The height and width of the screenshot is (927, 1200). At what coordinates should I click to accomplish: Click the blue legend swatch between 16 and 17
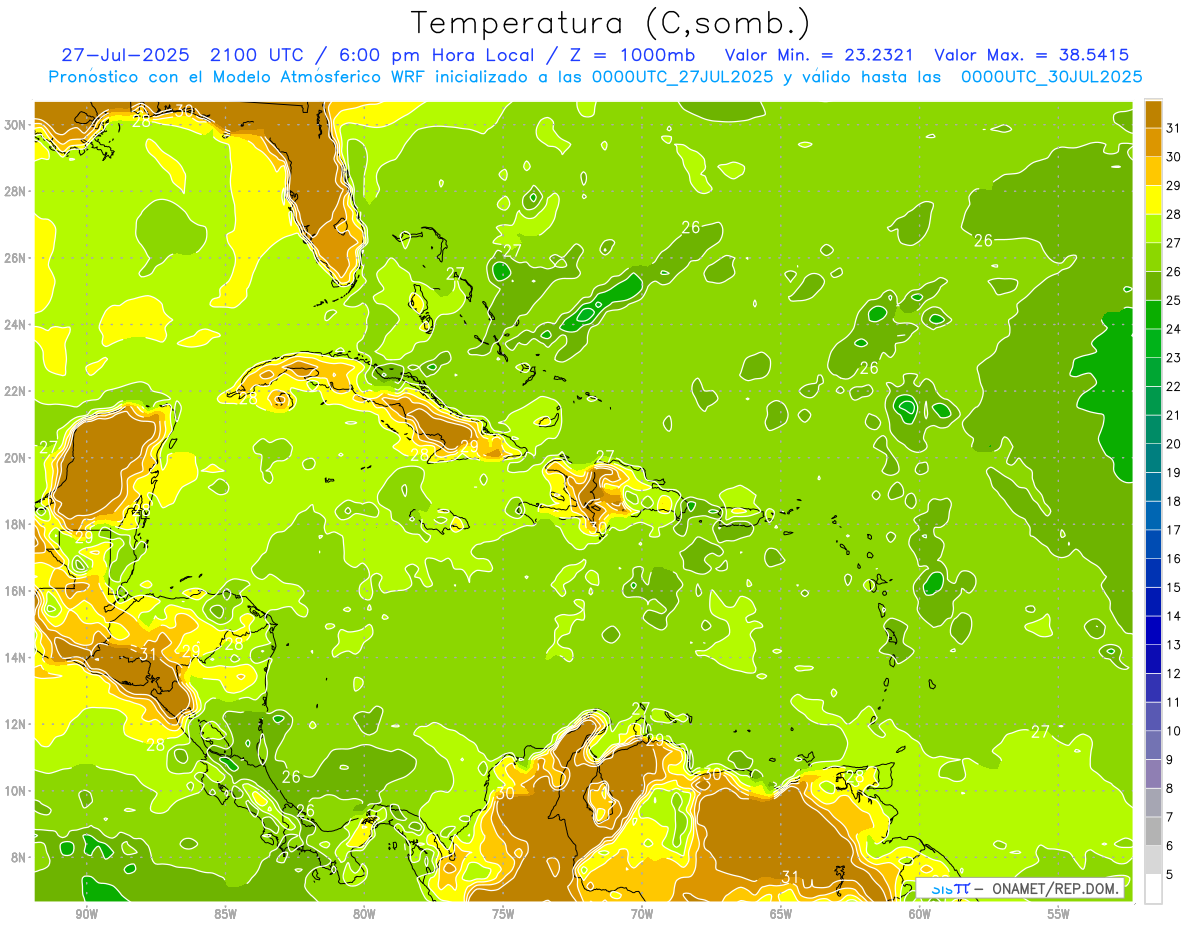[x=1153, y=544]
